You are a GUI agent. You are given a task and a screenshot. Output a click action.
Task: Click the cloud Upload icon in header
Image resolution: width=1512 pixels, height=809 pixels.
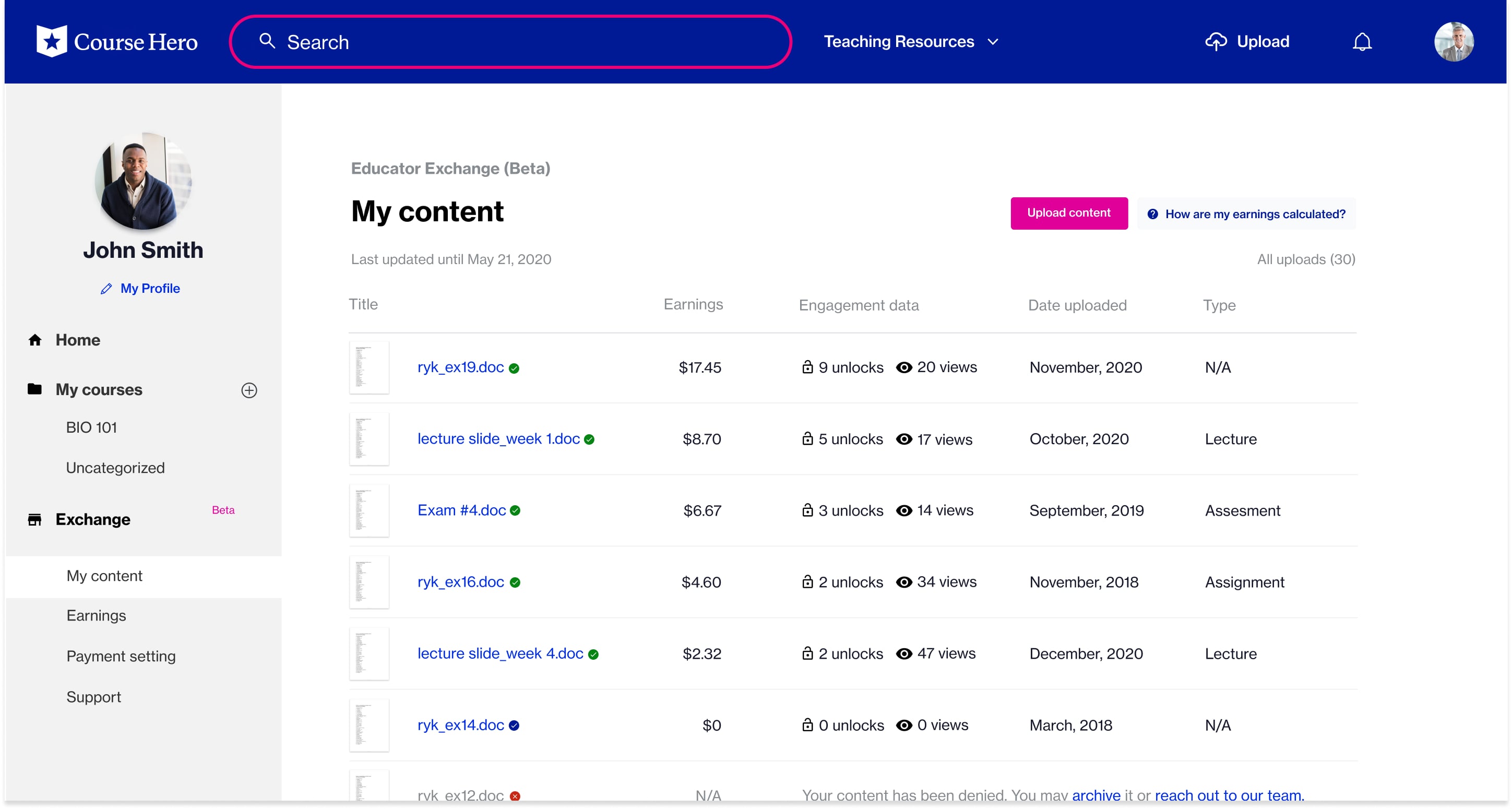pyautogui.click(x=1216, y=42)
